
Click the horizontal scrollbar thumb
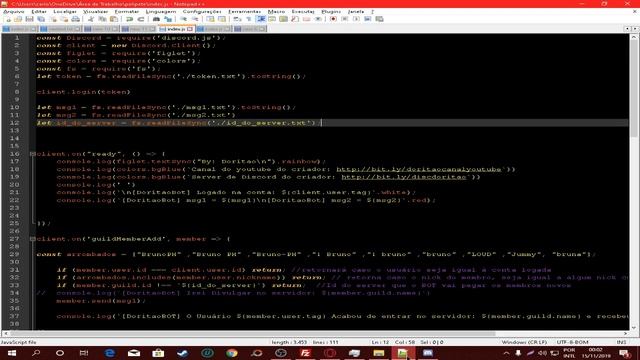coord(252,333)
